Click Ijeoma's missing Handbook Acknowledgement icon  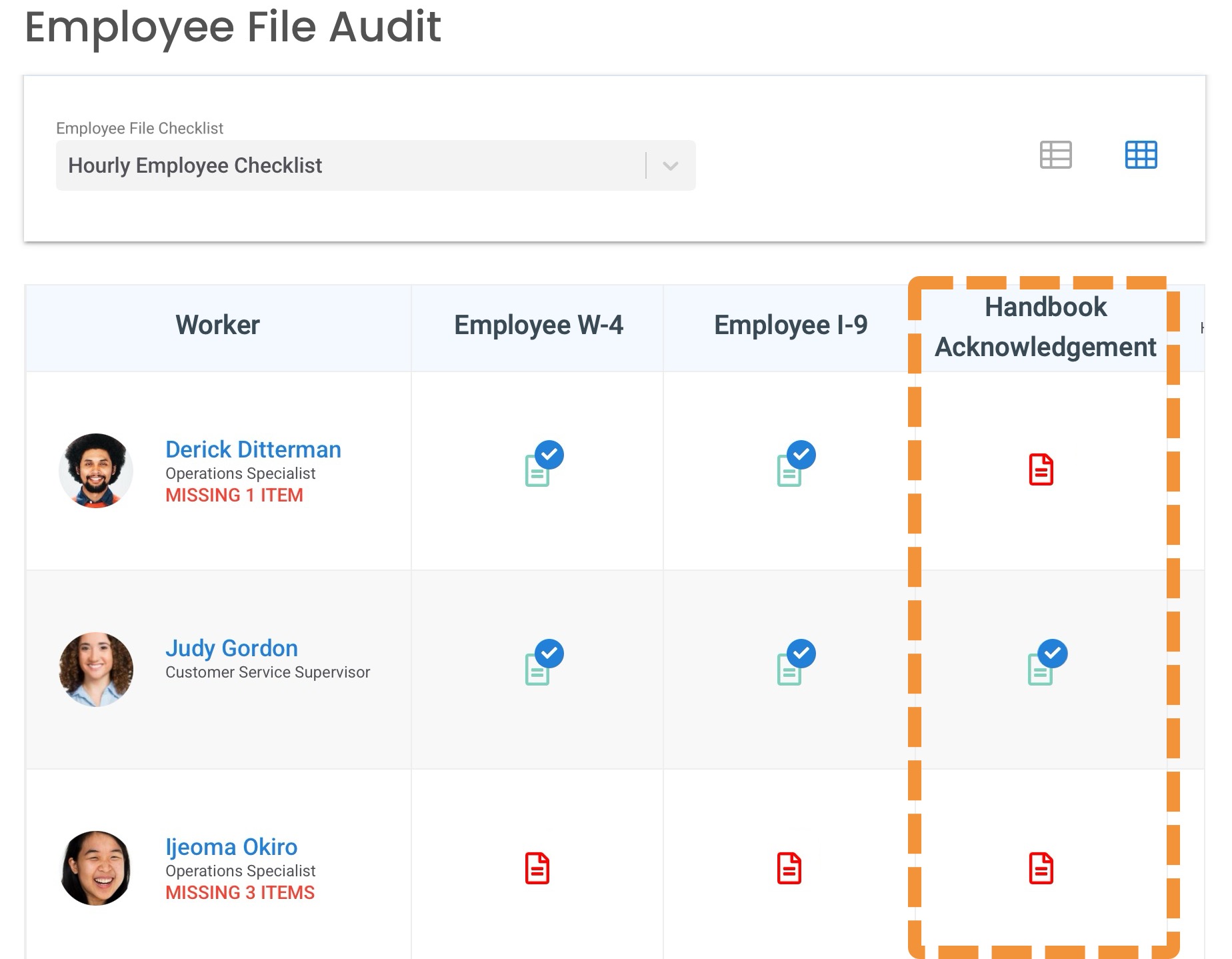point(1041,868)
